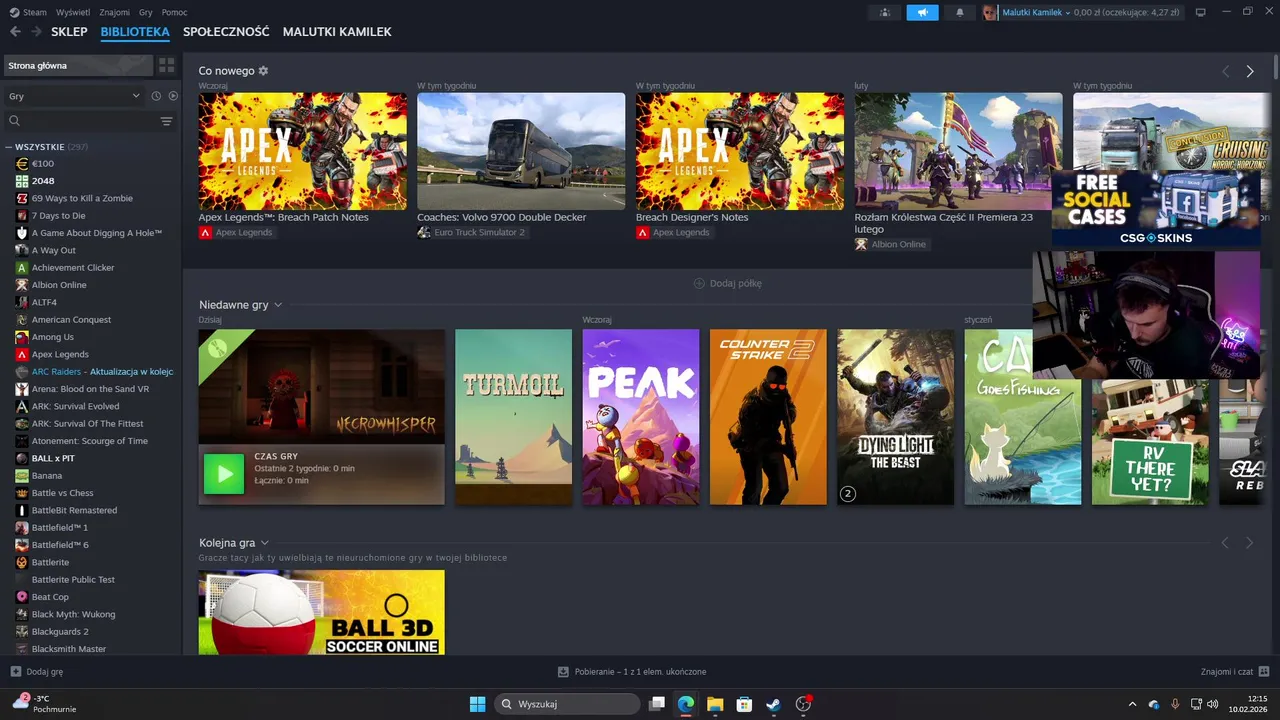Open advanced filters icon in library search
Image resolution: width=1280 pixels, height=720 pixels.
point(166,121)
